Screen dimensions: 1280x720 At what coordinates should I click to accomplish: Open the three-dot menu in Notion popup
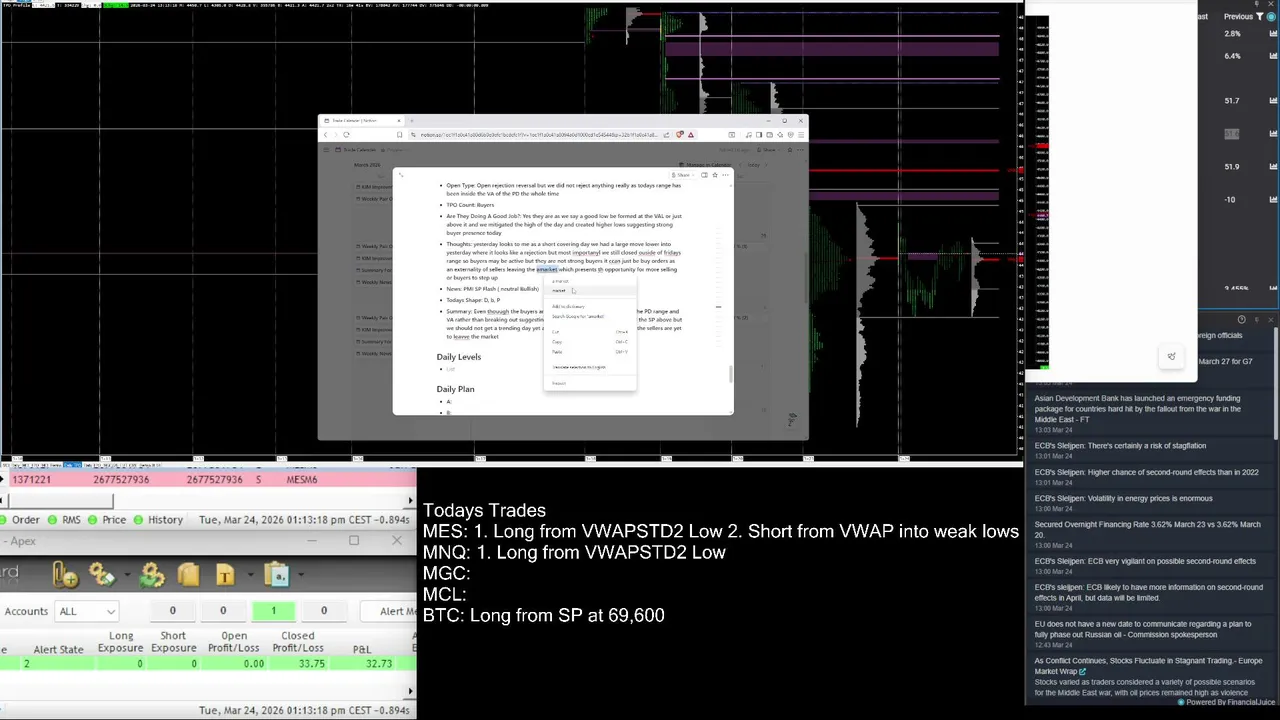pyautogui.click(x=725, y=175)
